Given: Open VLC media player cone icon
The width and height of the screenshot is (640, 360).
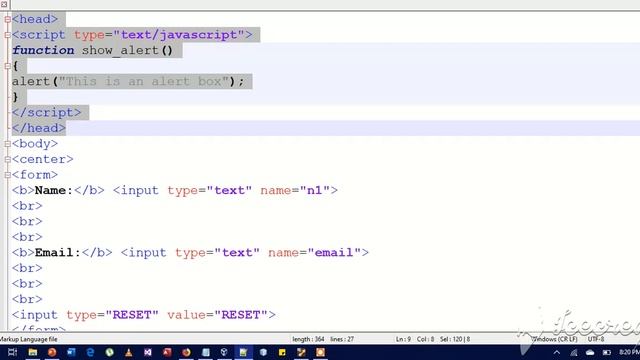Looking at the screenshot, I should click(129, 352).
